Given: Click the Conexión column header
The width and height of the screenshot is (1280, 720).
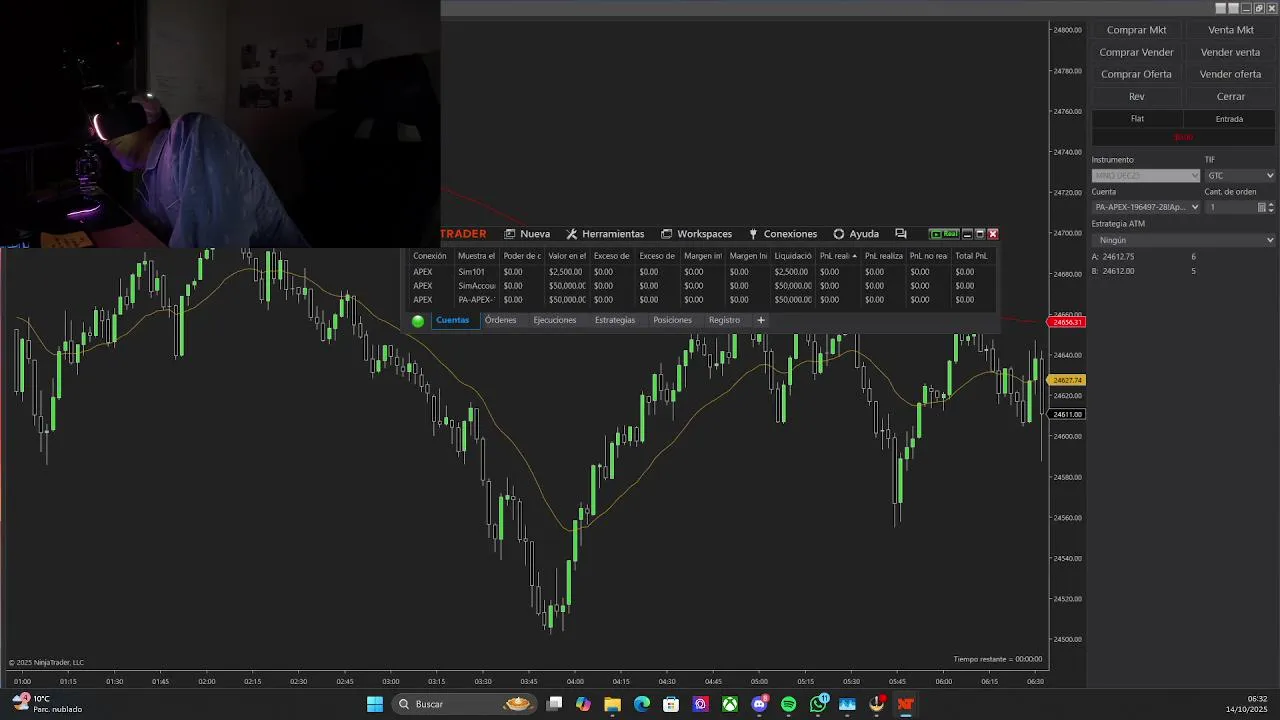Looking at the screenshot, I should click(x=430, y=256).
